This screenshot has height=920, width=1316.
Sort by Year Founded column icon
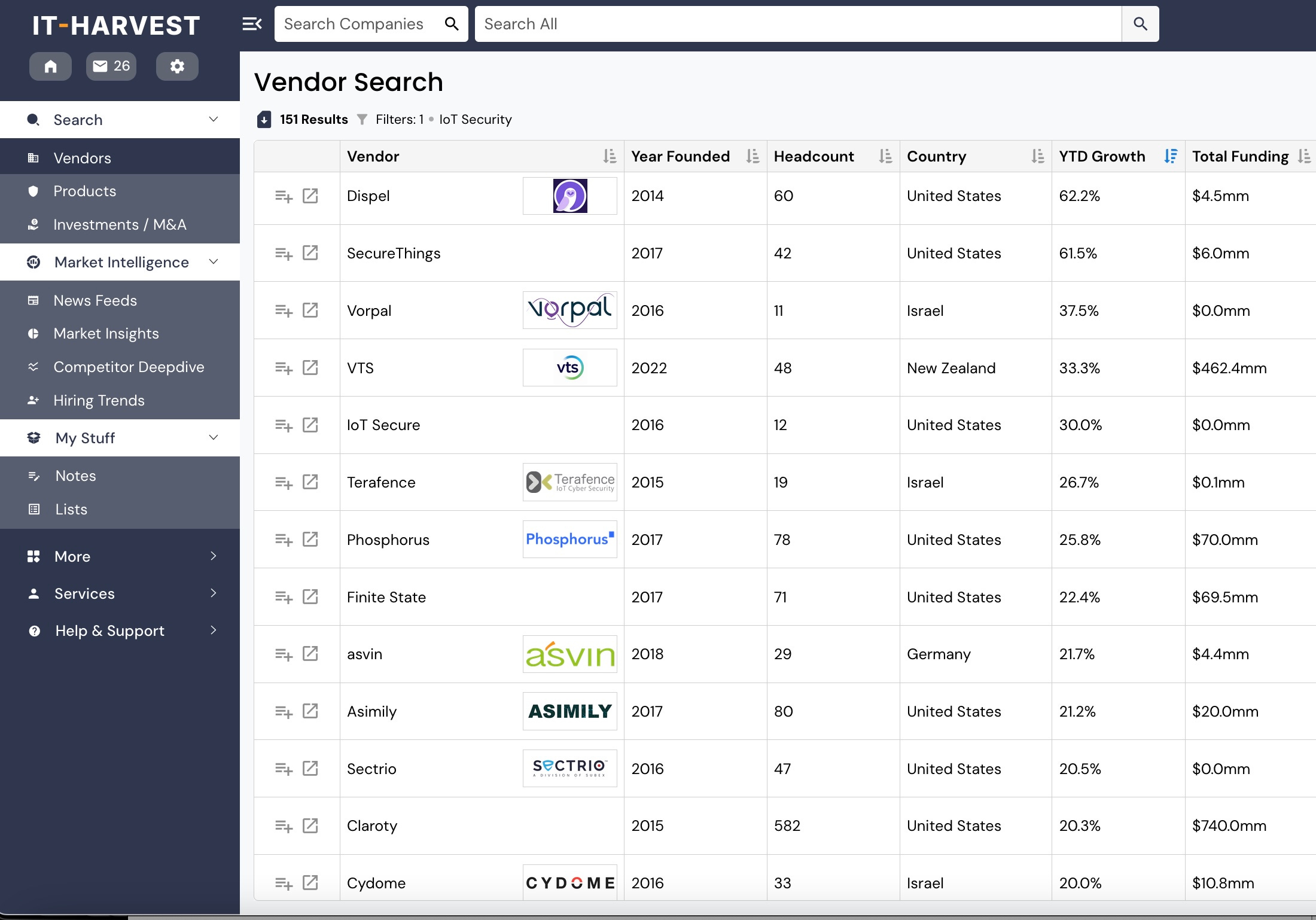tap(753, 156)
